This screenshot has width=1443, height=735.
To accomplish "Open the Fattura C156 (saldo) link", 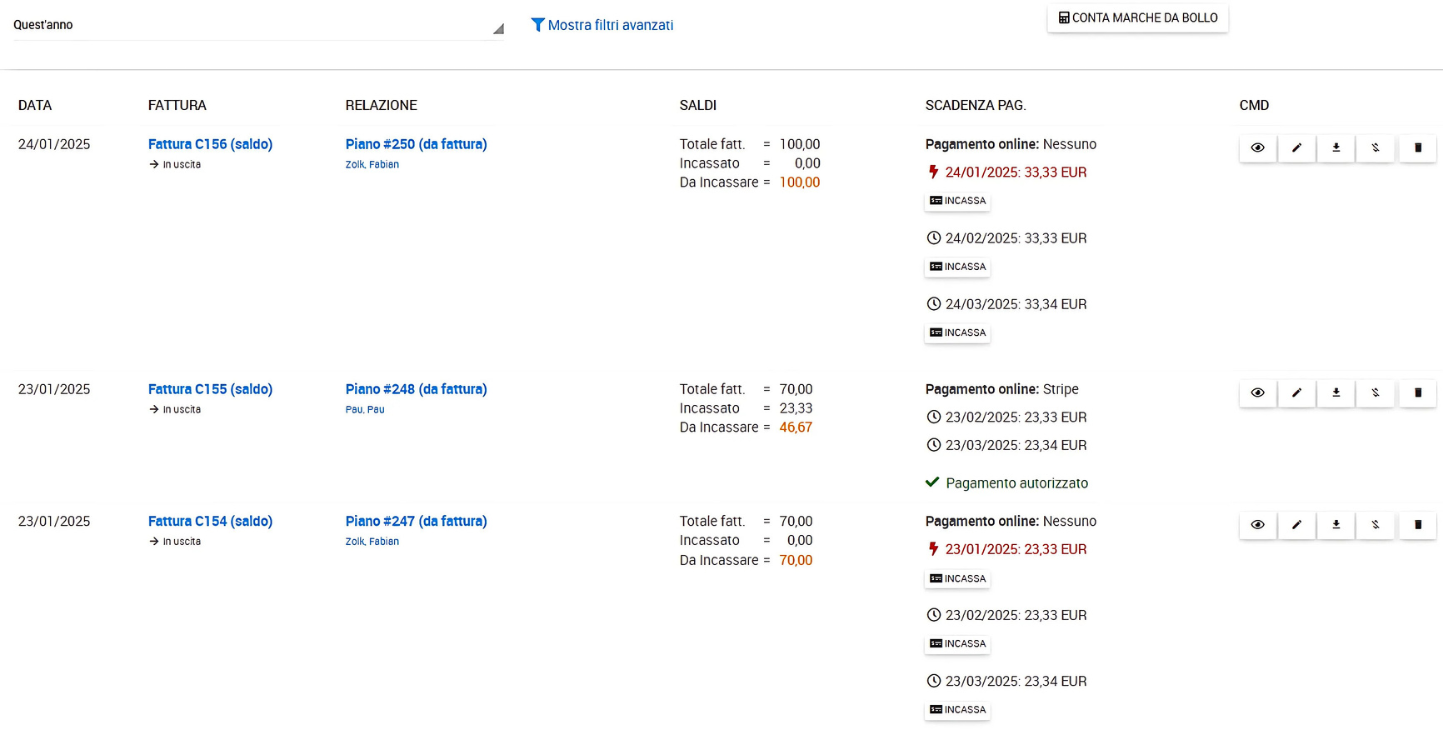I will [210, 144].
